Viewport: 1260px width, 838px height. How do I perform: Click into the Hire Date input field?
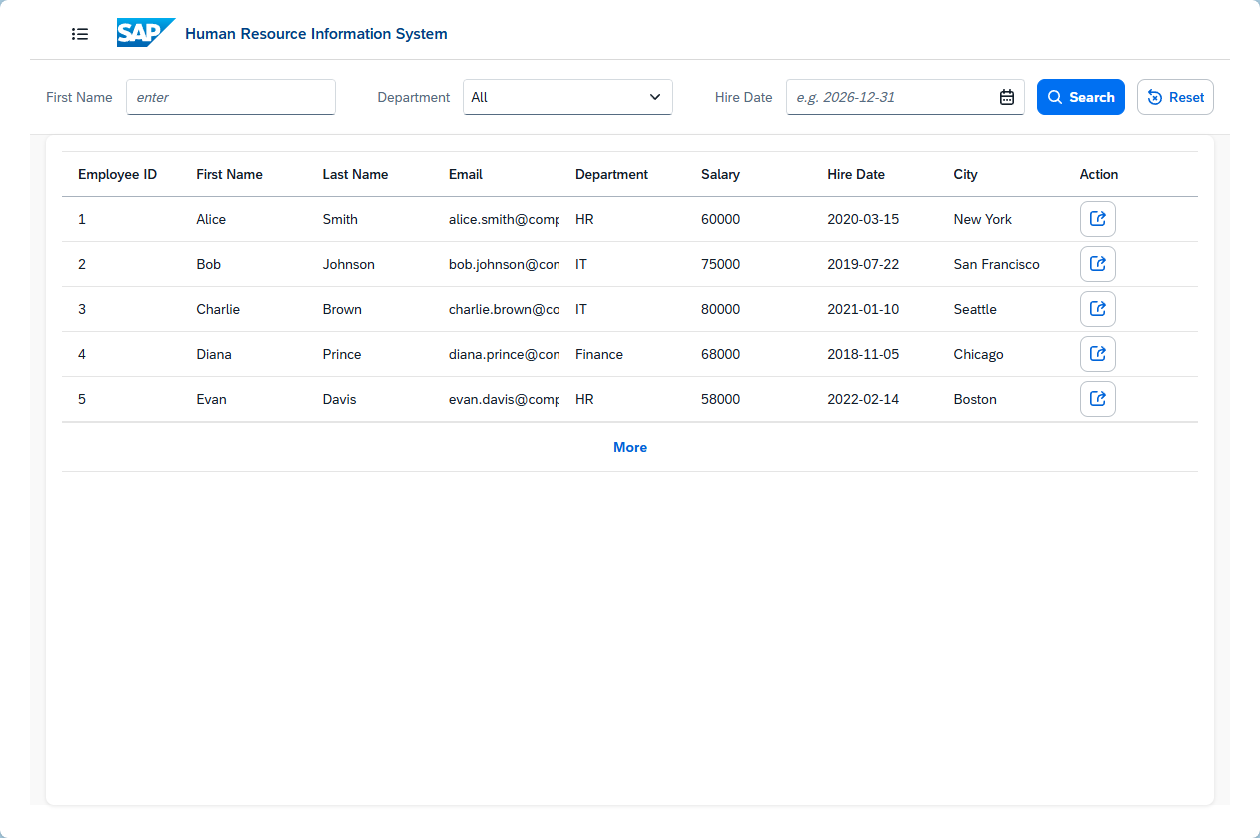pyautogui.click(x=890, y=97)
